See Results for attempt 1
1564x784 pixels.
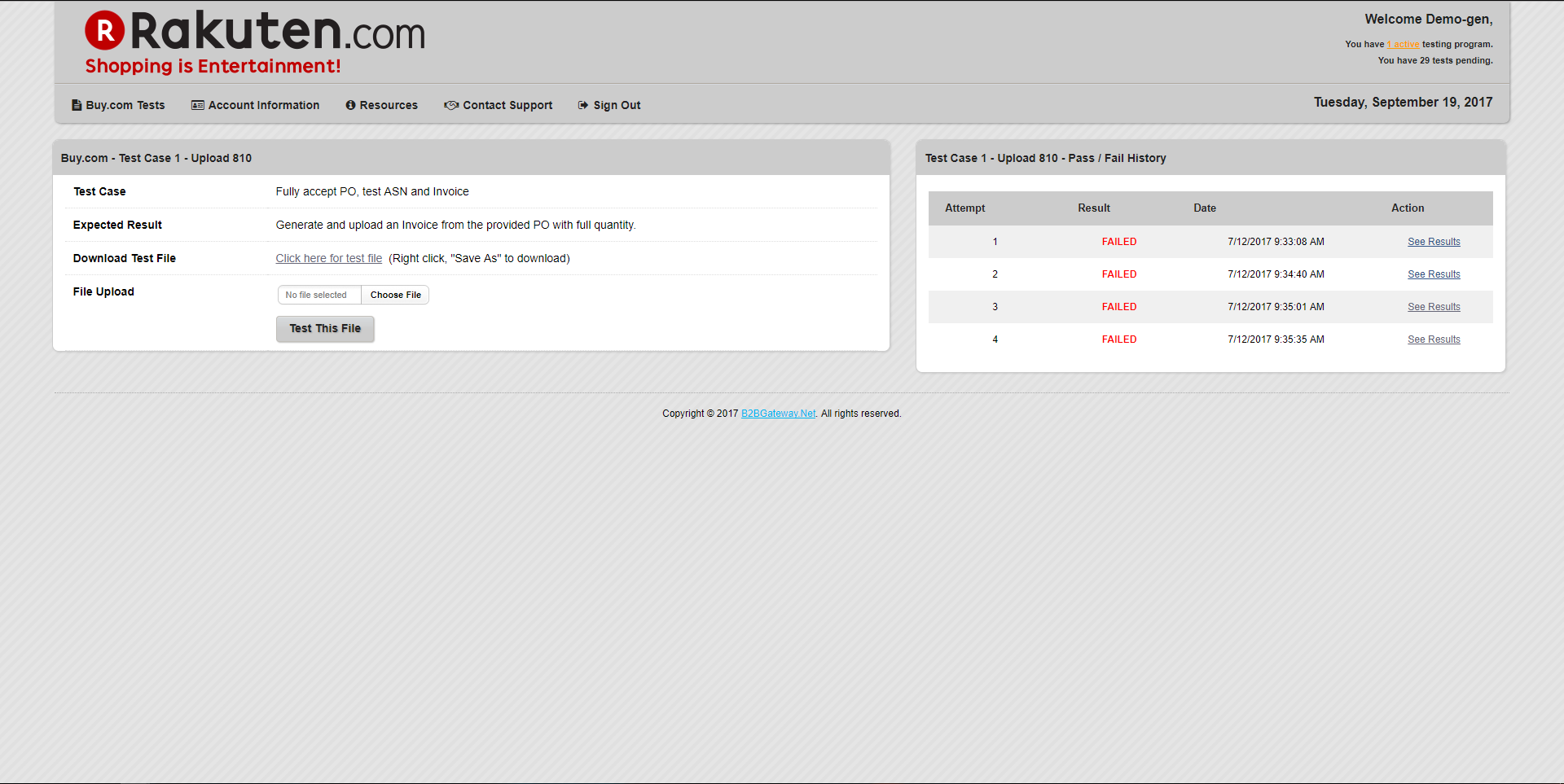pyautogui.click(x=1434, y=242)
